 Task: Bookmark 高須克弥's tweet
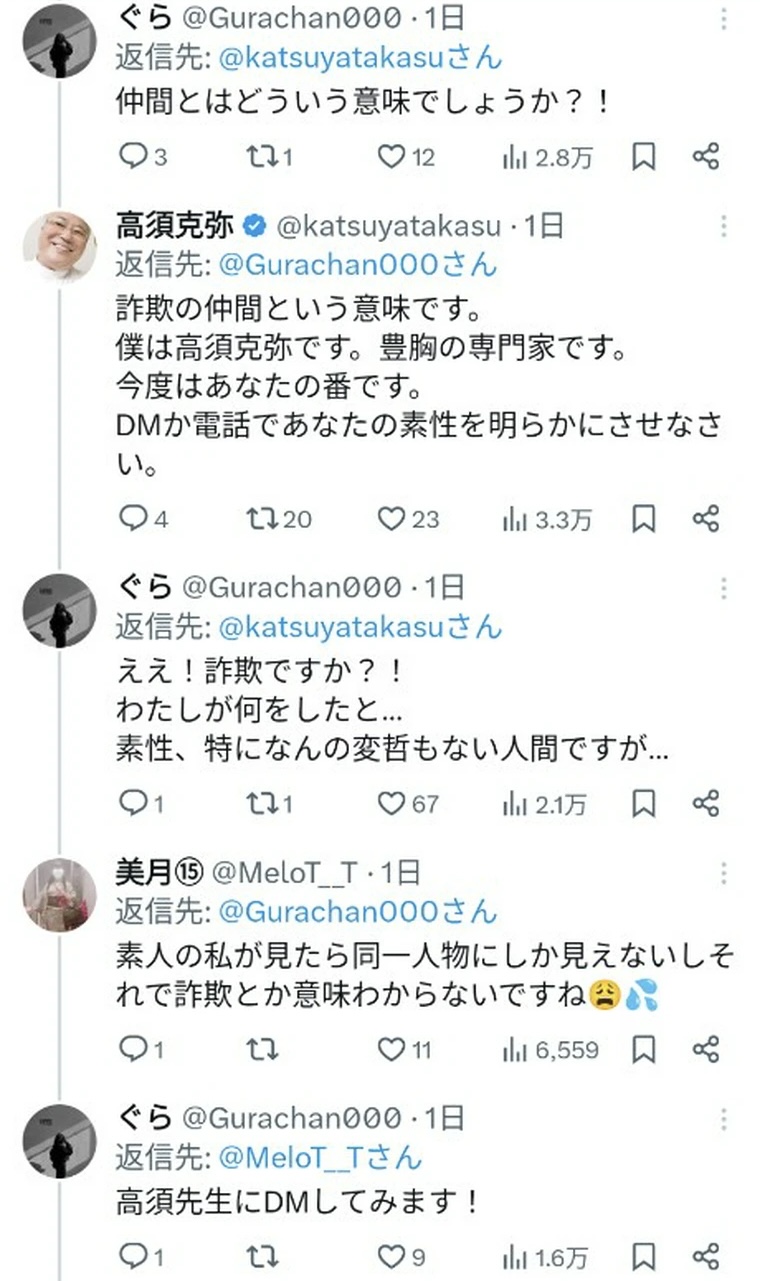[644, 518]
